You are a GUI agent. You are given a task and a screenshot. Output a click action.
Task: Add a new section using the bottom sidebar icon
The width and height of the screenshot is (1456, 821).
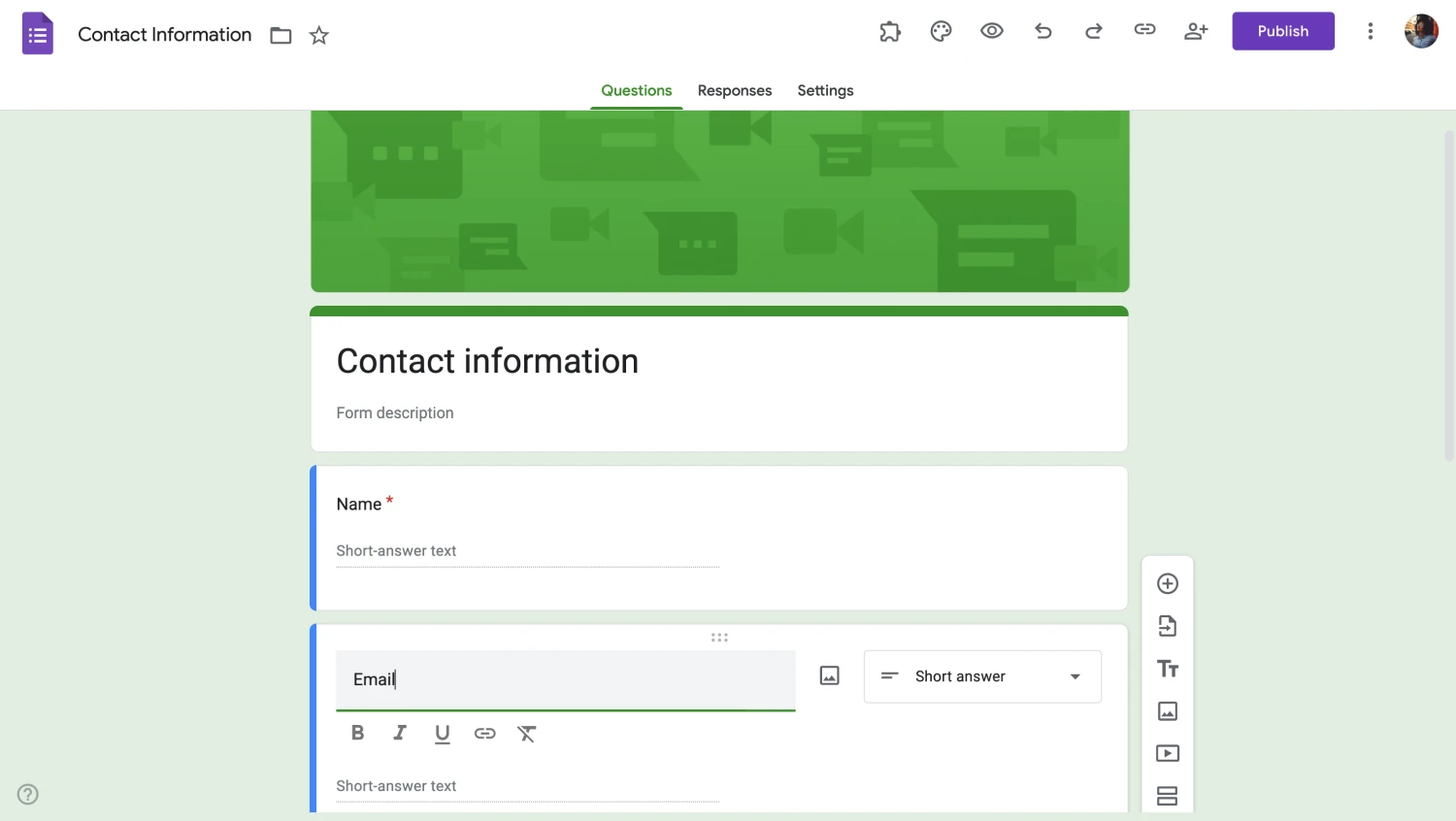(1167, 795)
